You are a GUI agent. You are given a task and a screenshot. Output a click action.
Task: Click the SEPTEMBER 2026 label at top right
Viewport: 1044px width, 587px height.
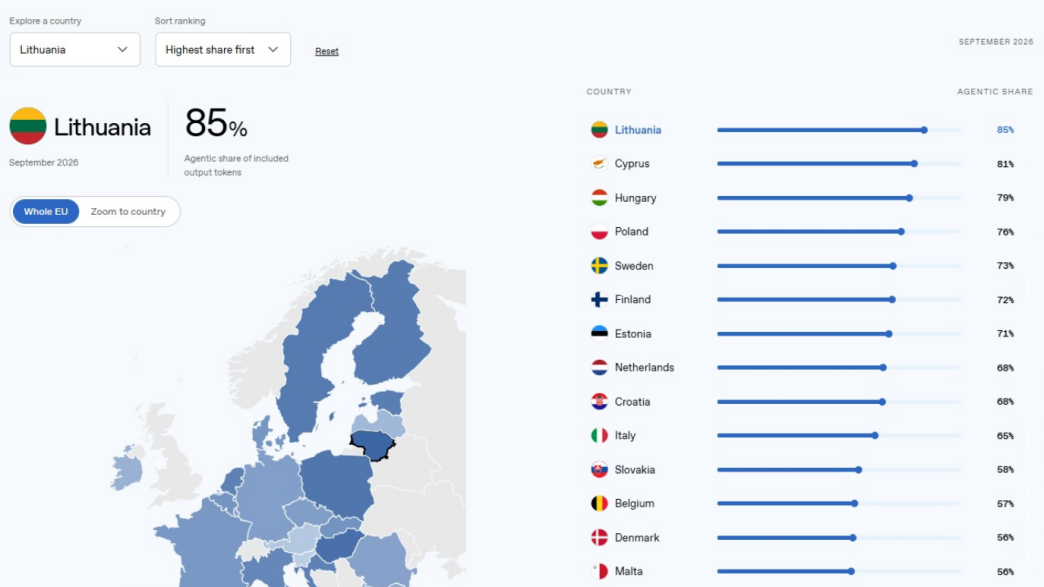(x=995, y=41)
